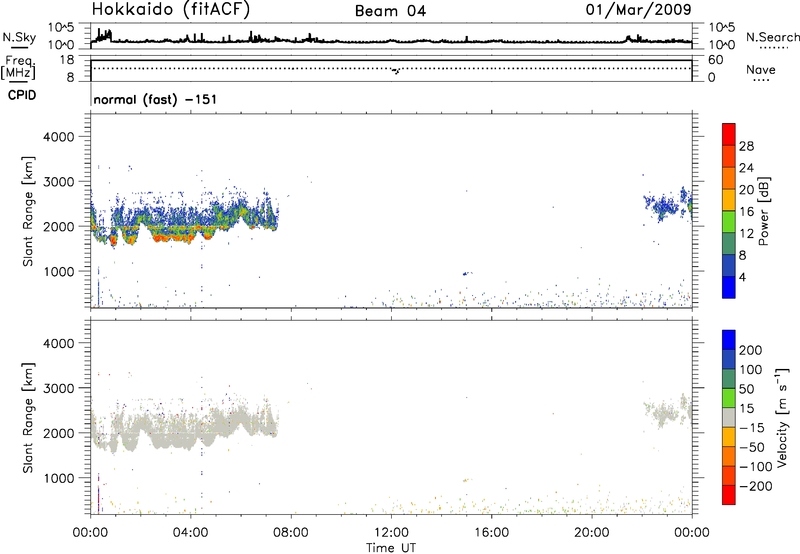Click the 'Nave' legend label

(761, 69)
